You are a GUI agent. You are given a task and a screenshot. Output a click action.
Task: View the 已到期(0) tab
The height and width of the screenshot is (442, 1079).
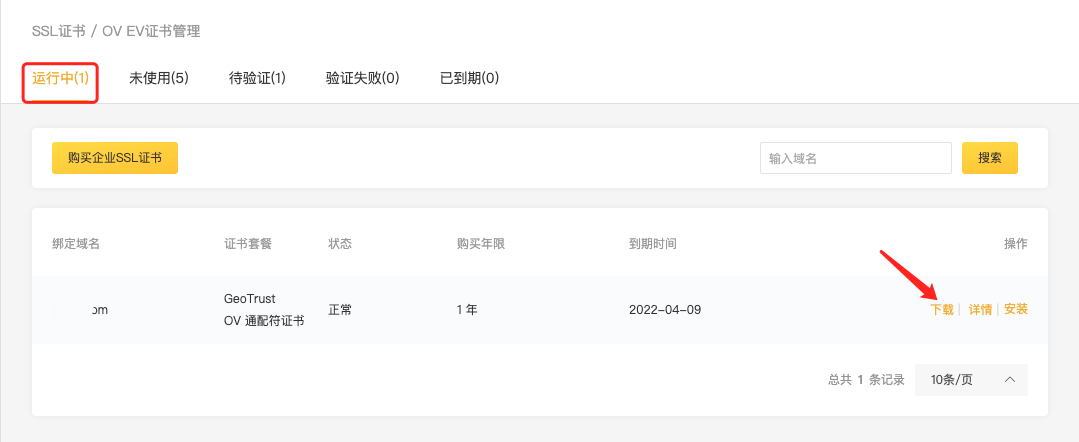pyautogui.click(x=469, y=79)
